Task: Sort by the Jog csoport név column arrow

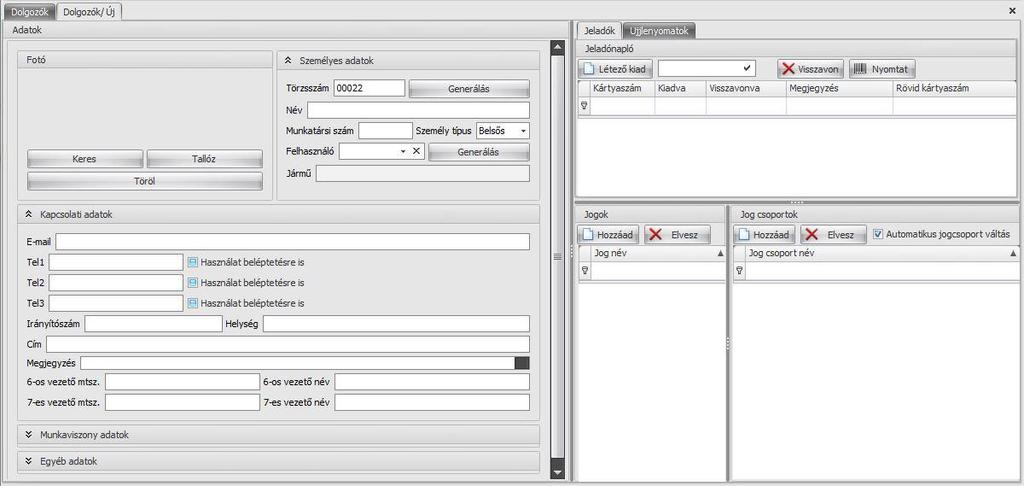Action: tap(1014, 253)
